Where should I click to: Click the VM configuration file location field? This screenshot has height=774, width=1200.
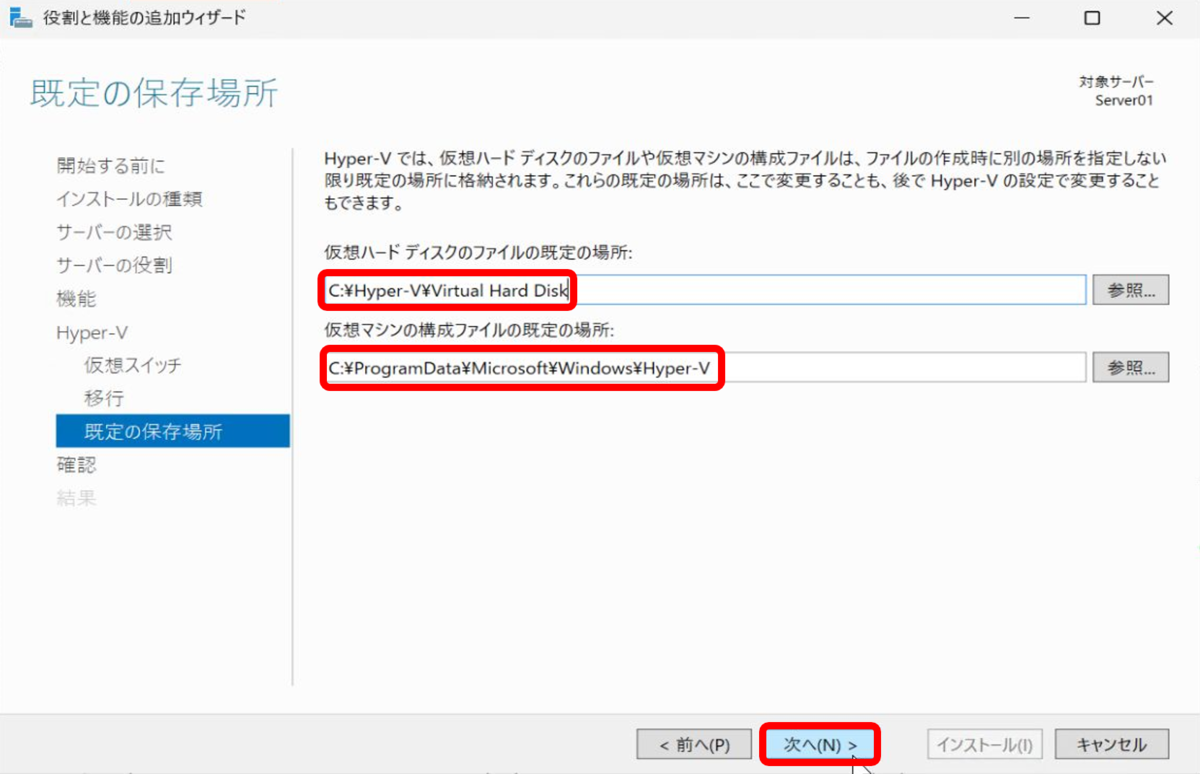pyautogui.click(x=704, y=368)
